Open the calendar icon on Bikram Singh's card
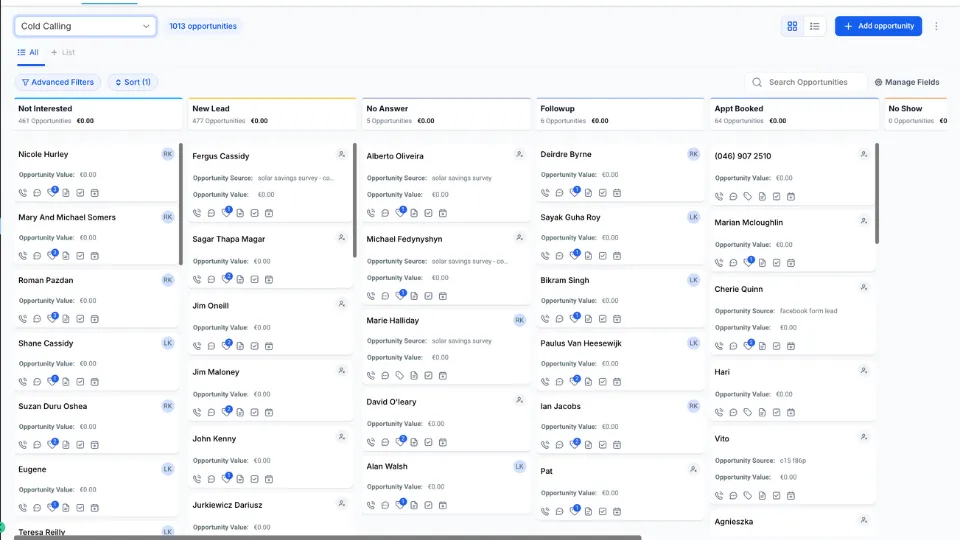Image resolution: width=960 pixels, height=540 pixels. pos(617,319)
